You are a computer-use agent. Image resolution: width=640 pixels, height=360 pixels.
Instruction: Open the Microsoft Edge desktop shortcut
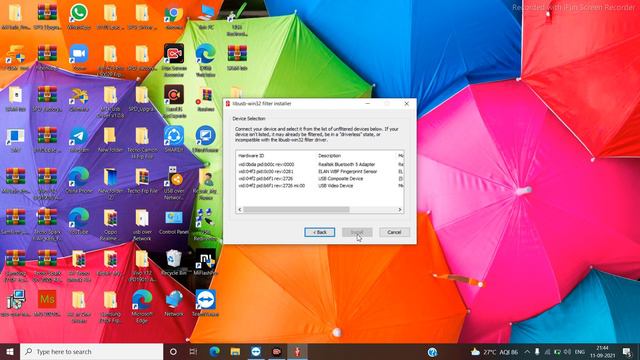[x=142, y=306]
